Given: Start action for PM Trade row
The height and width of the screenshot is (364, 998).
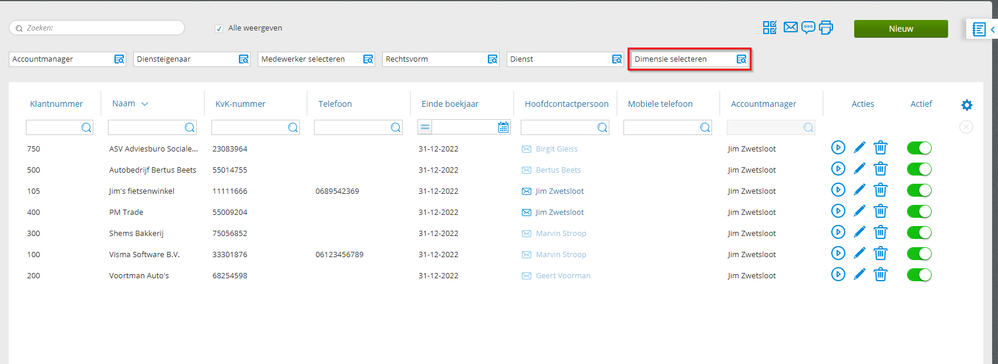Looking at the screenshot, I should pos(838,211).
